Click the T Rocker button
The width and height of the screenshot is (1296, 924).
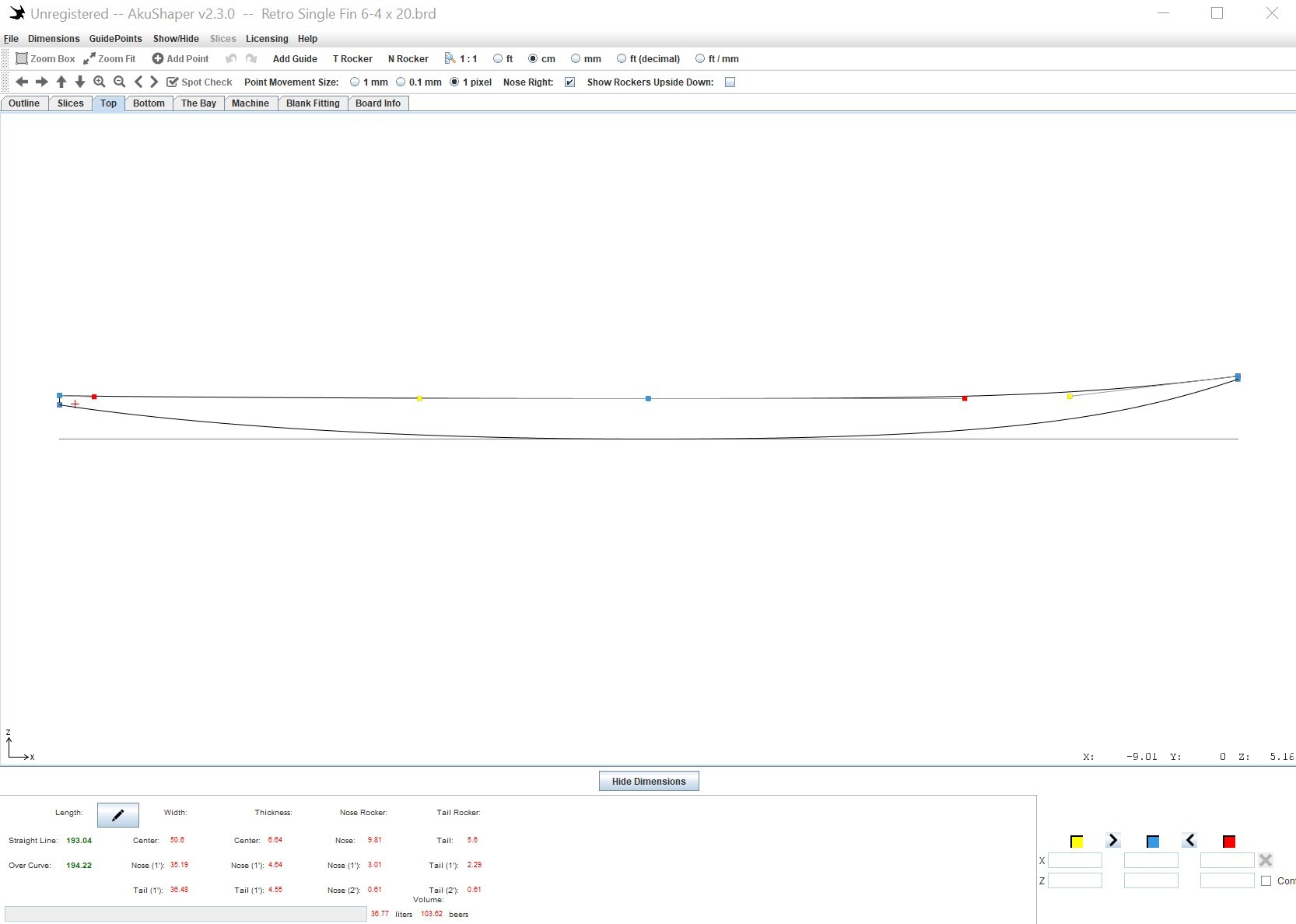tap(352, 59)
